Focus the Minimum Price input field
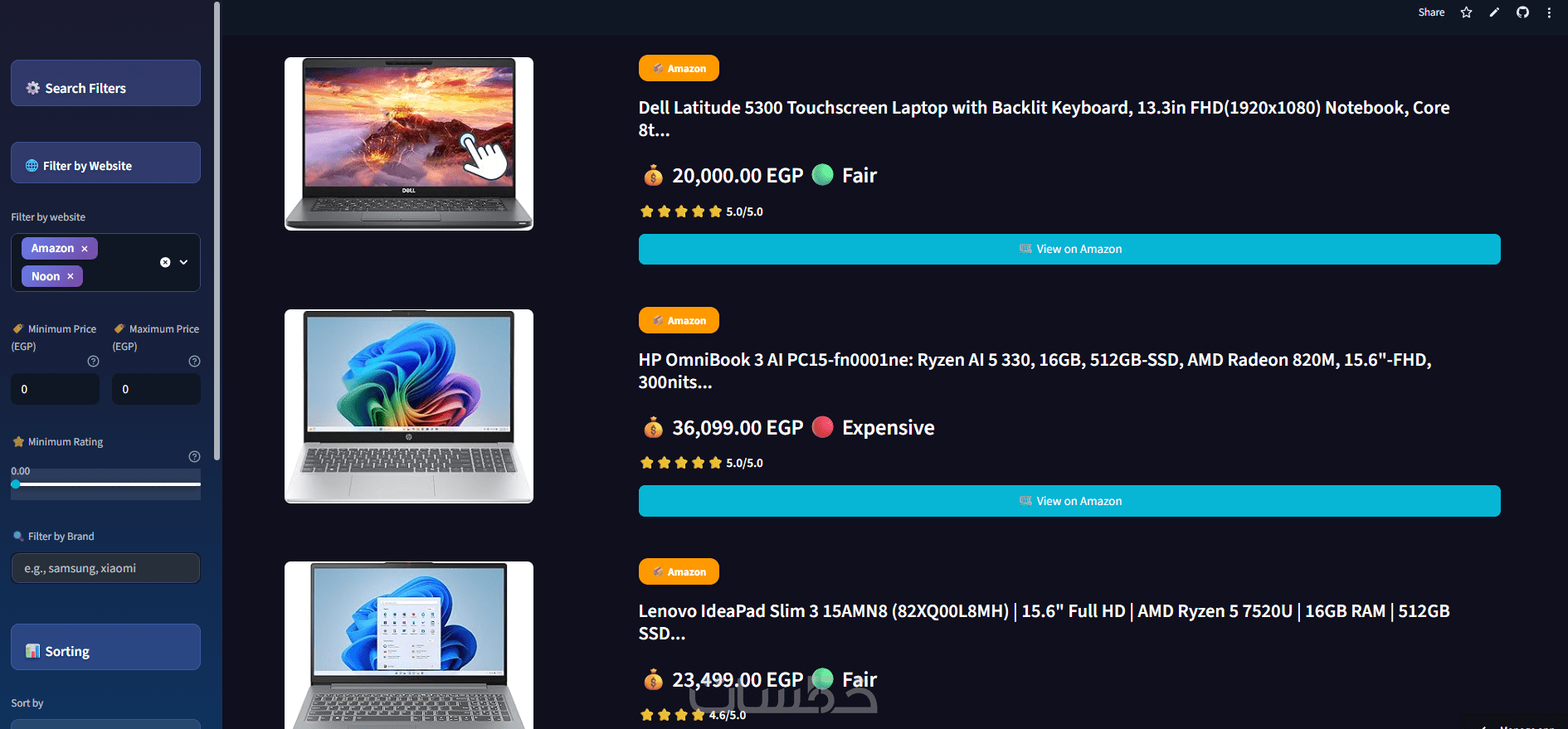Viewport: 1568px width, 729px height. click(55, 389)
